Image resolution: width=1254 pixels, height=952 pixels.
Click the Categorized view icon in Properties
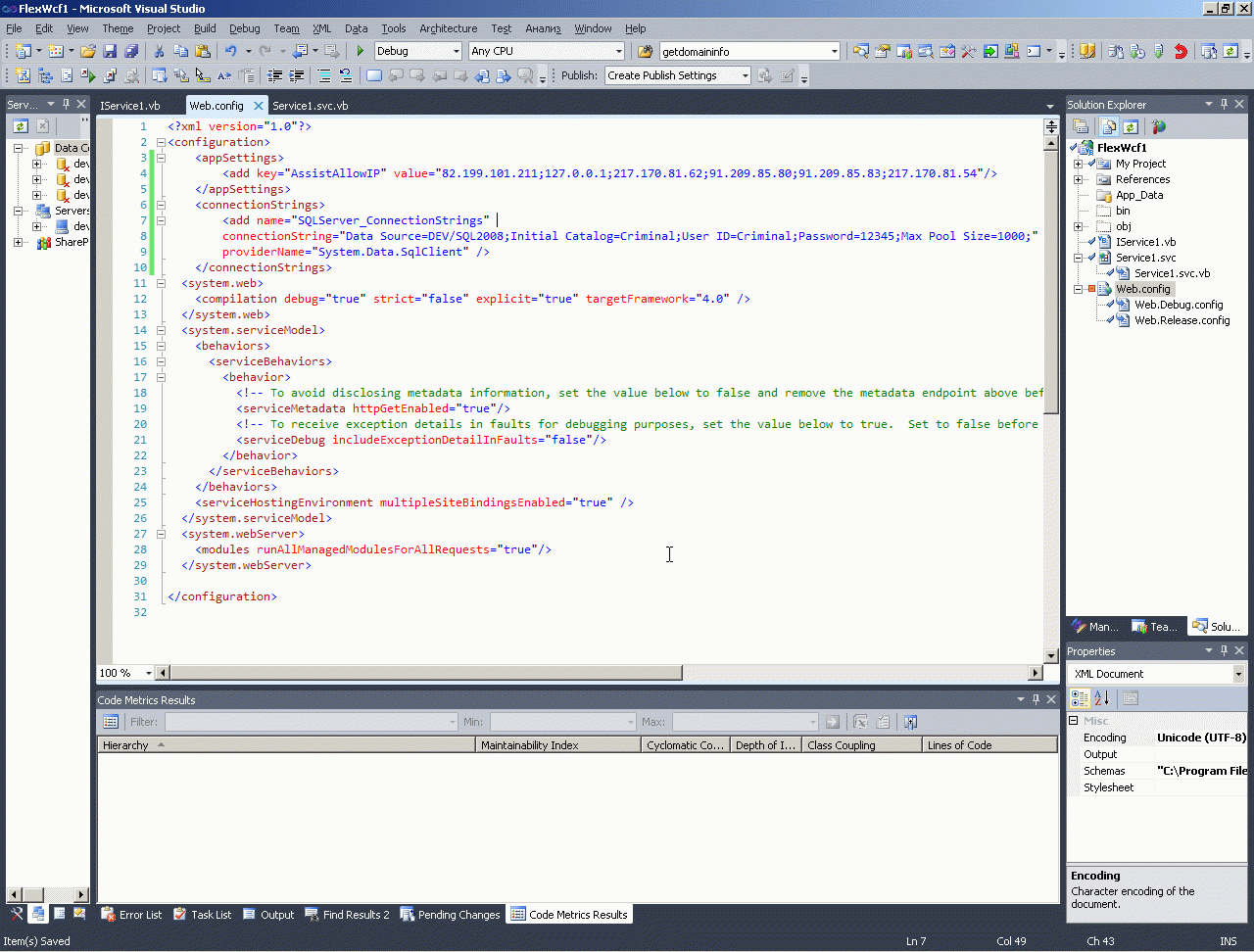[x=1080, y=698]
